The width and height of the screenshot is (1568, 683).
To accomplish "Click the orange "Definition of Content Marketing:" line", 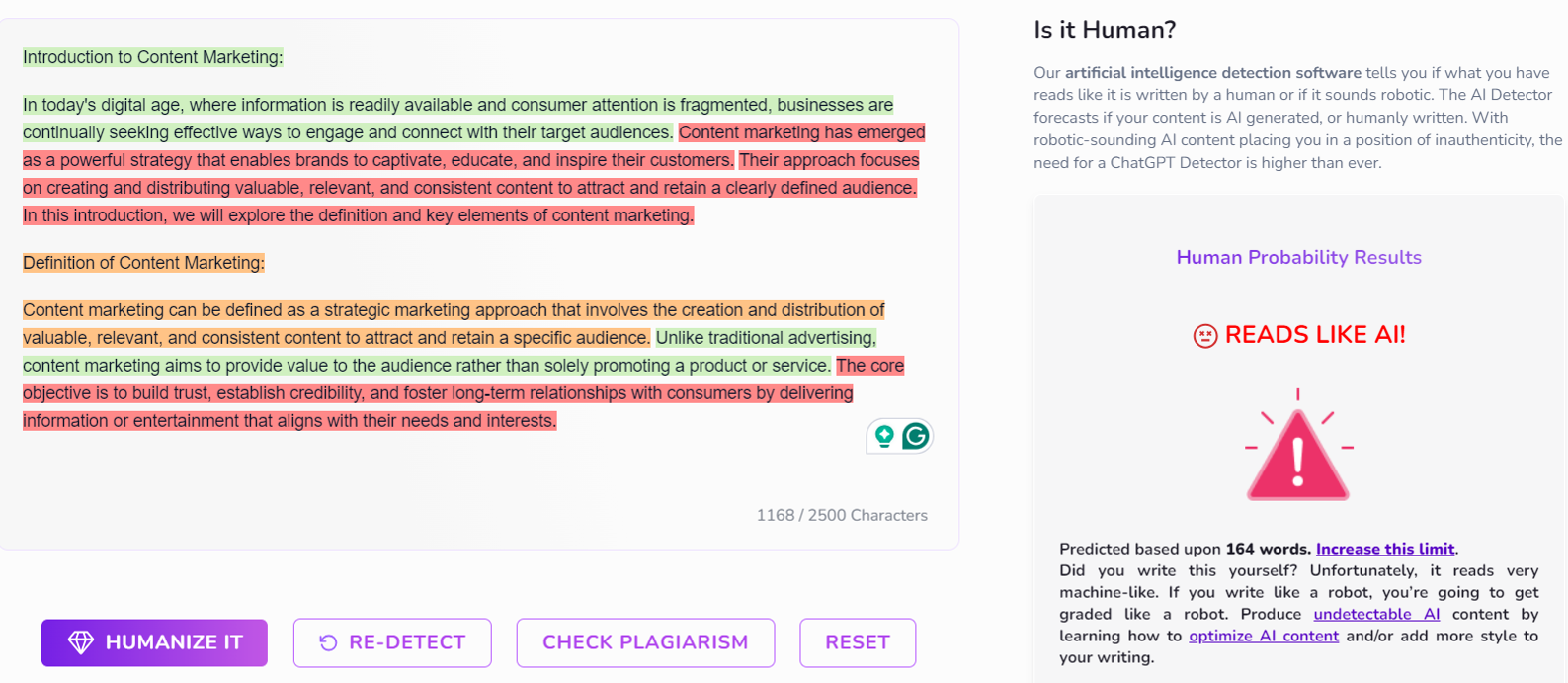I will (143, 263).
